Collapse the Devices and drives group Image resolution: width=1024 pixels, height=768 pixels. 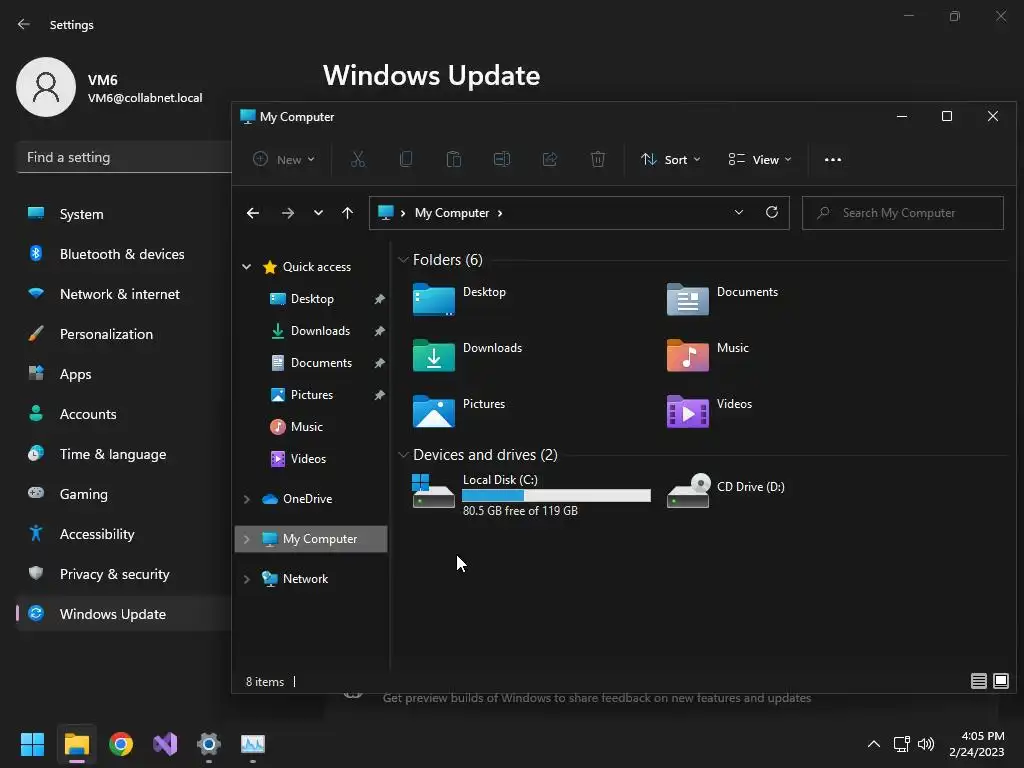point(403,455)
